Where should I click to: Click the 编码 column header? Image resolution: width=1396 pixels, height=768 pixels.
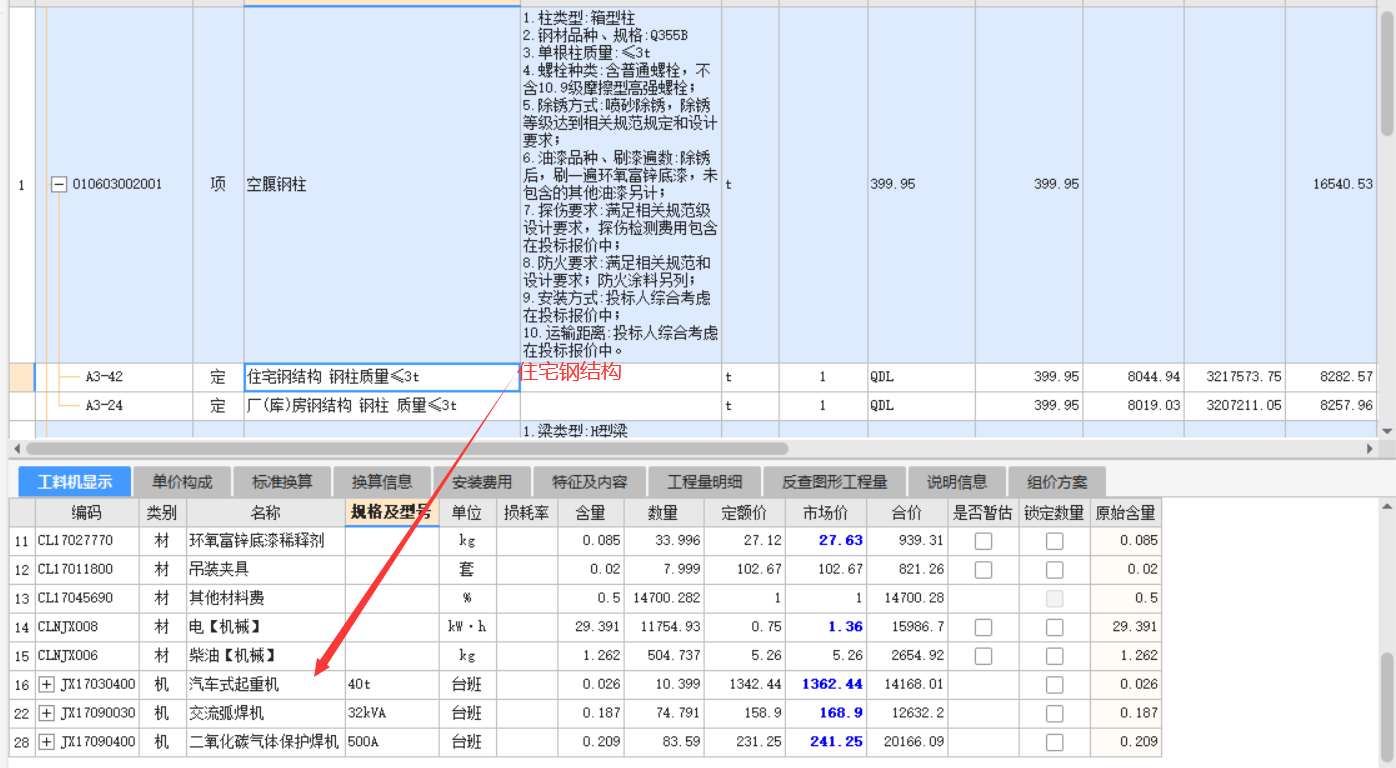pos(86,513)
